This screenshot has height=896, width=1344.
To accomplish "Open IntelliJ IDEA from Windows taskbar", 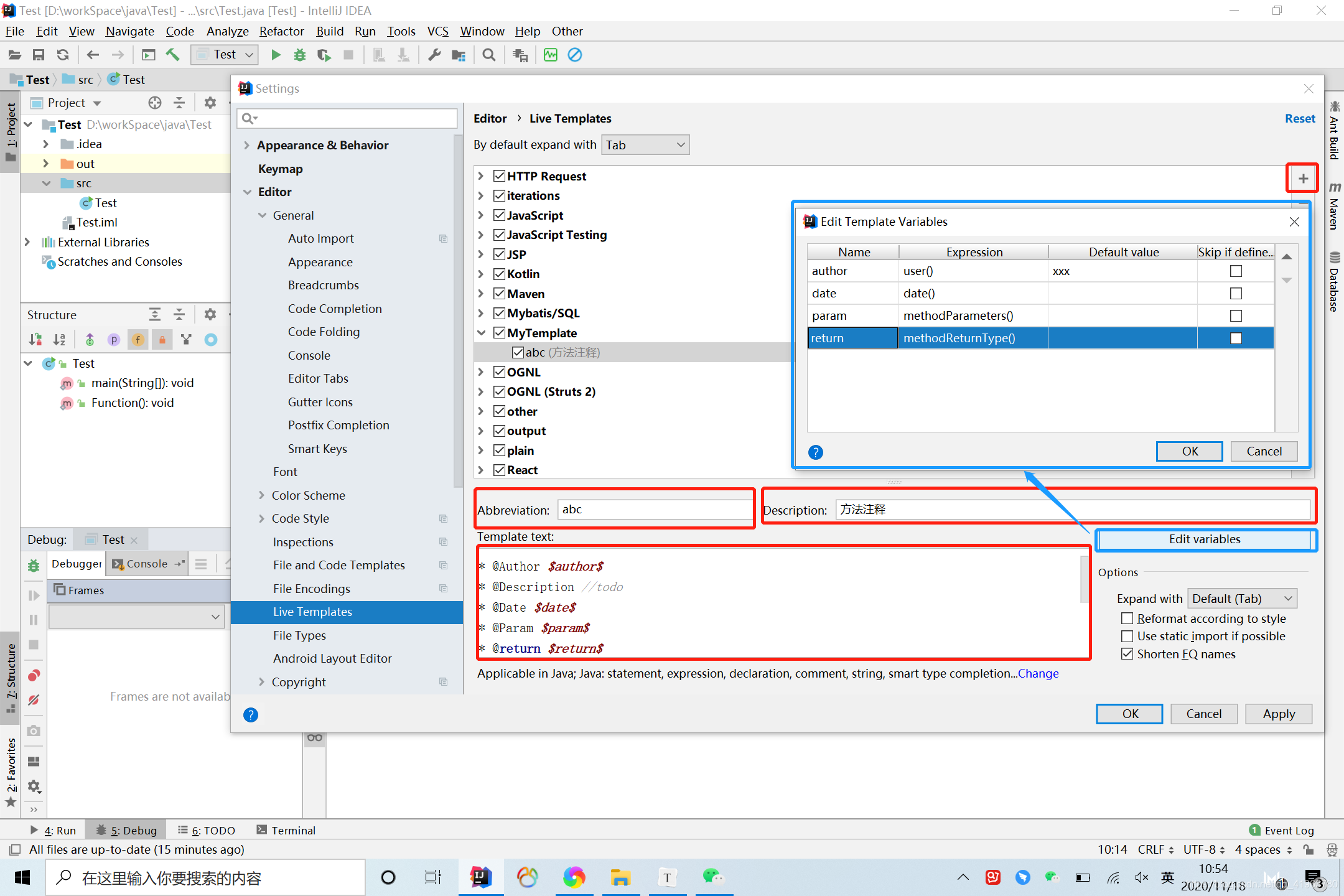I will click(480, 877).
